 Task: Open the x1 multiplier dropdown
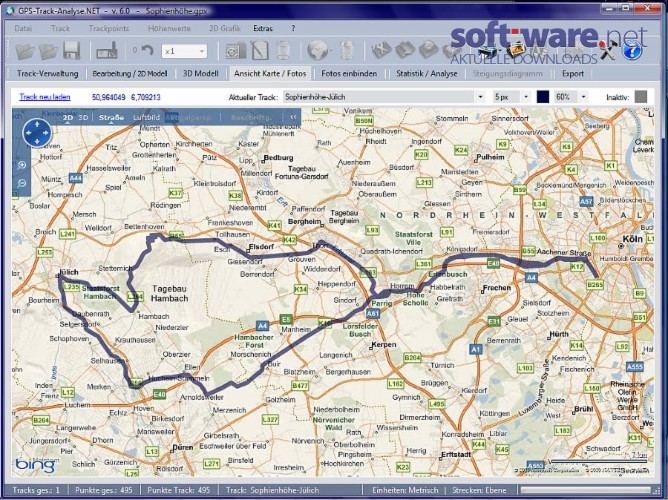[x=184, y=51]
